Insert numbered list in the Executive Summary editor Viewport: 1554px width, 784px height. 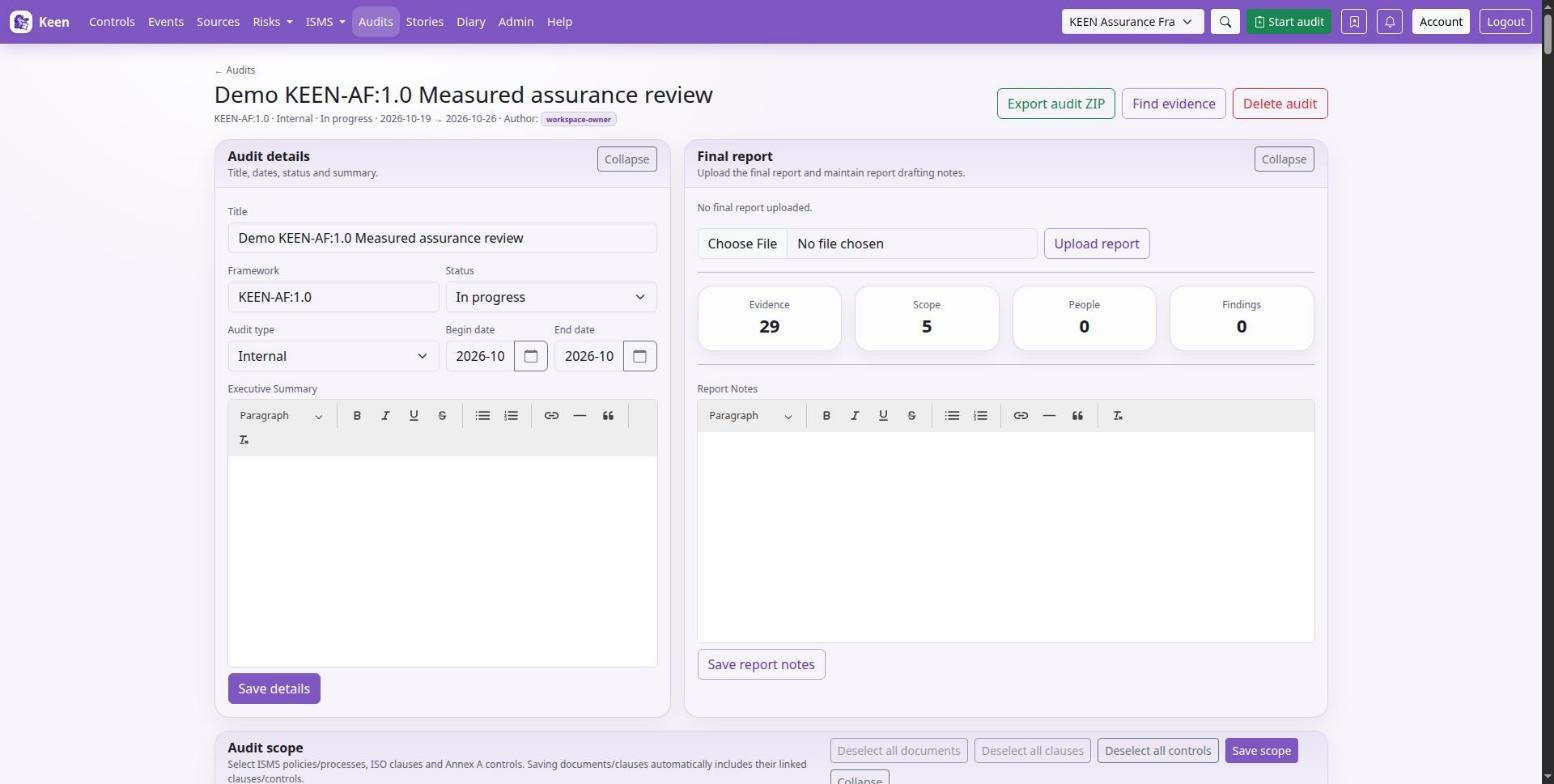[511, 416]
